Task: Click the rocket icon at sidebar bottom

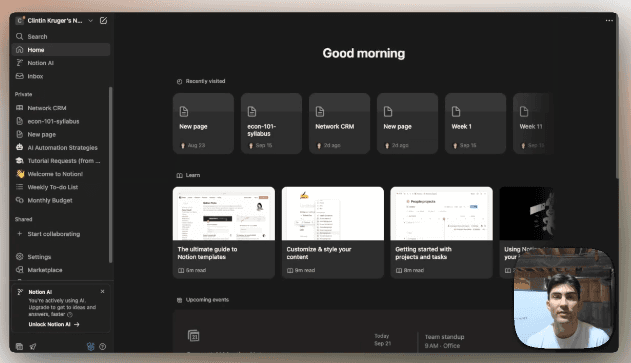Action: click(x=33, y=346)
